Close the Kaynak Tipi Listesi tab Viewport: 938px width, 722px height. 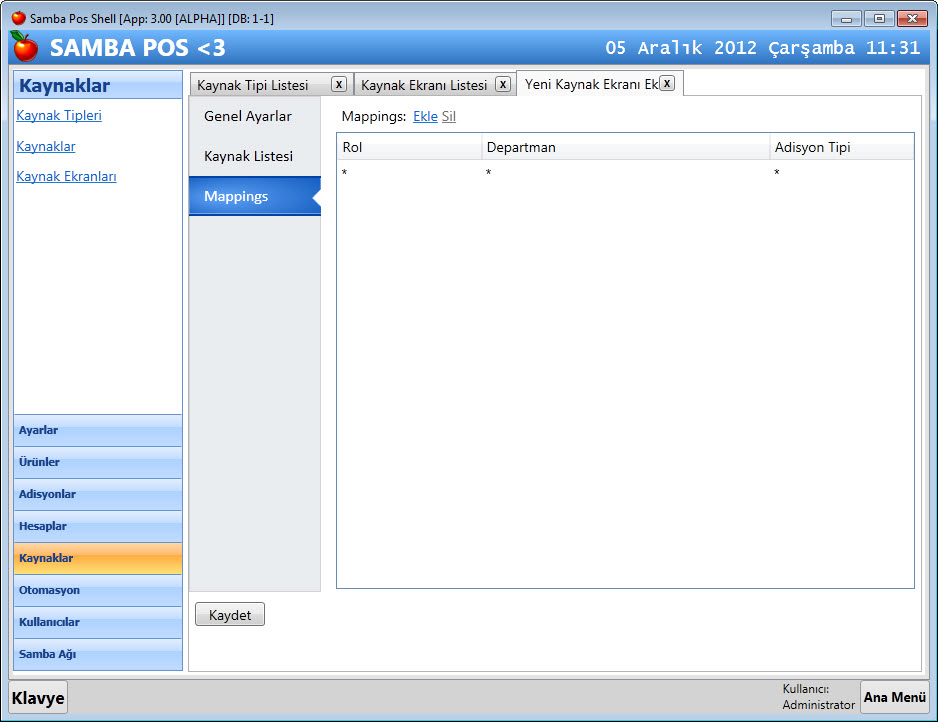tap(339, 84)
